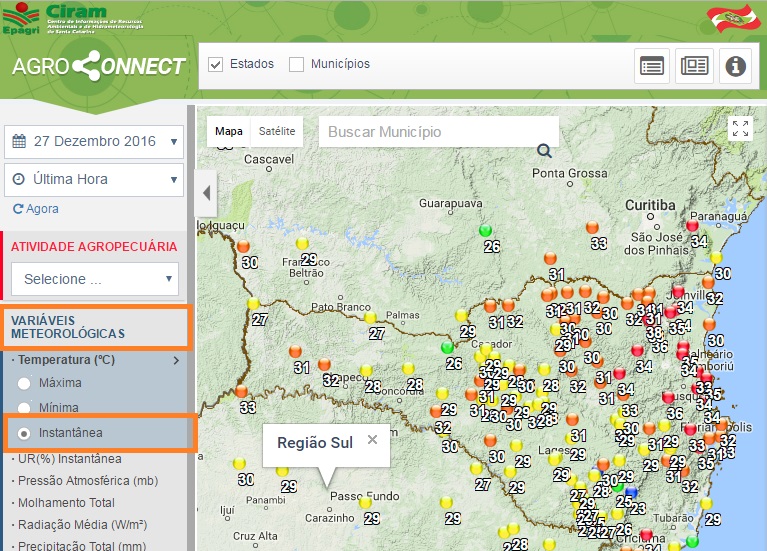Click yellow station marker near Passo Fundo
Viewport: 767px width, 551px height.
(x=365, y=502)
